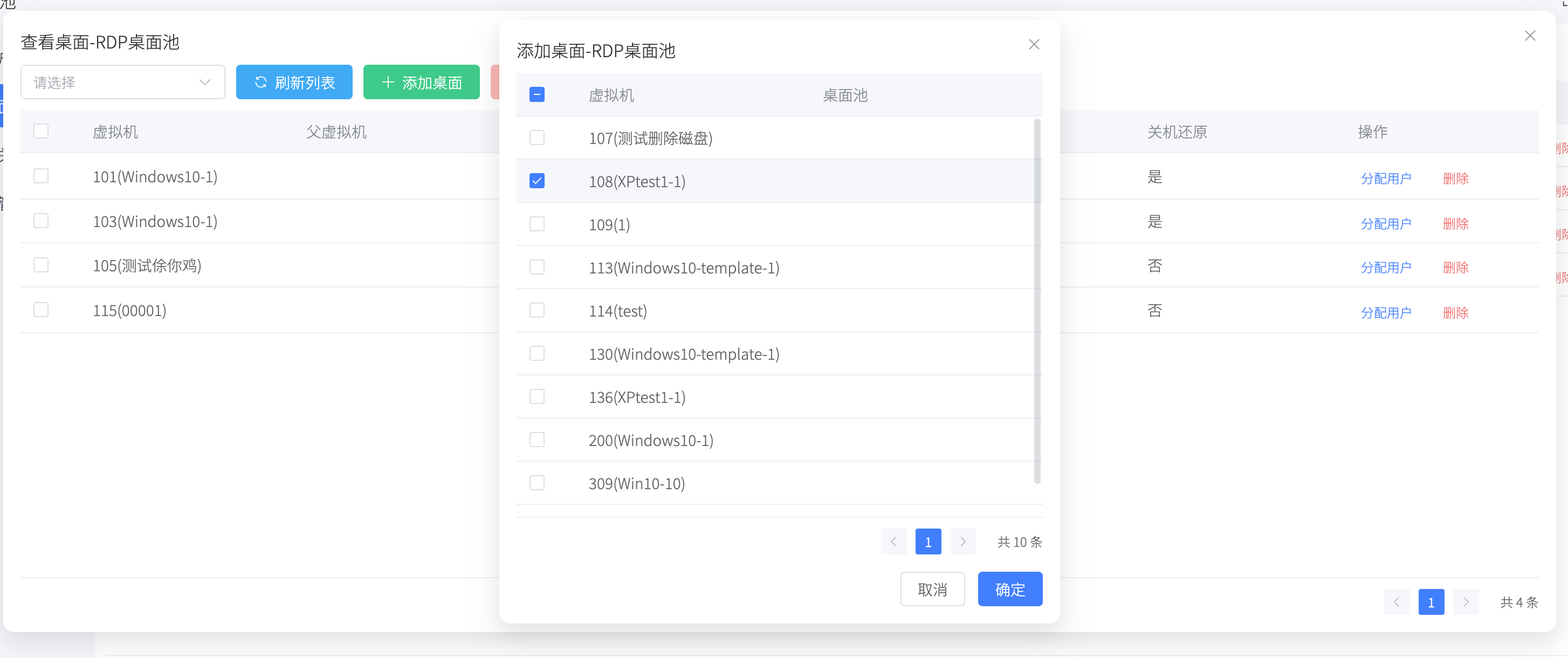Go to next page in add-desktop dialog

pos(962,542)
